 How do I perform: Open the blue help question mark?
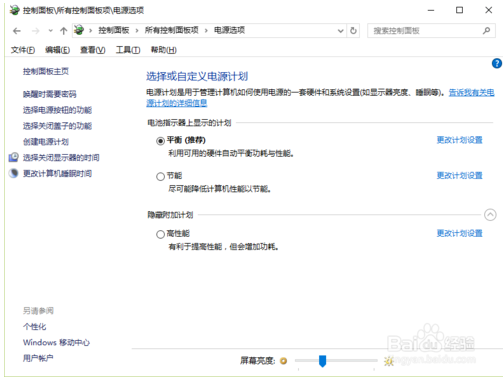pos(496,63)
